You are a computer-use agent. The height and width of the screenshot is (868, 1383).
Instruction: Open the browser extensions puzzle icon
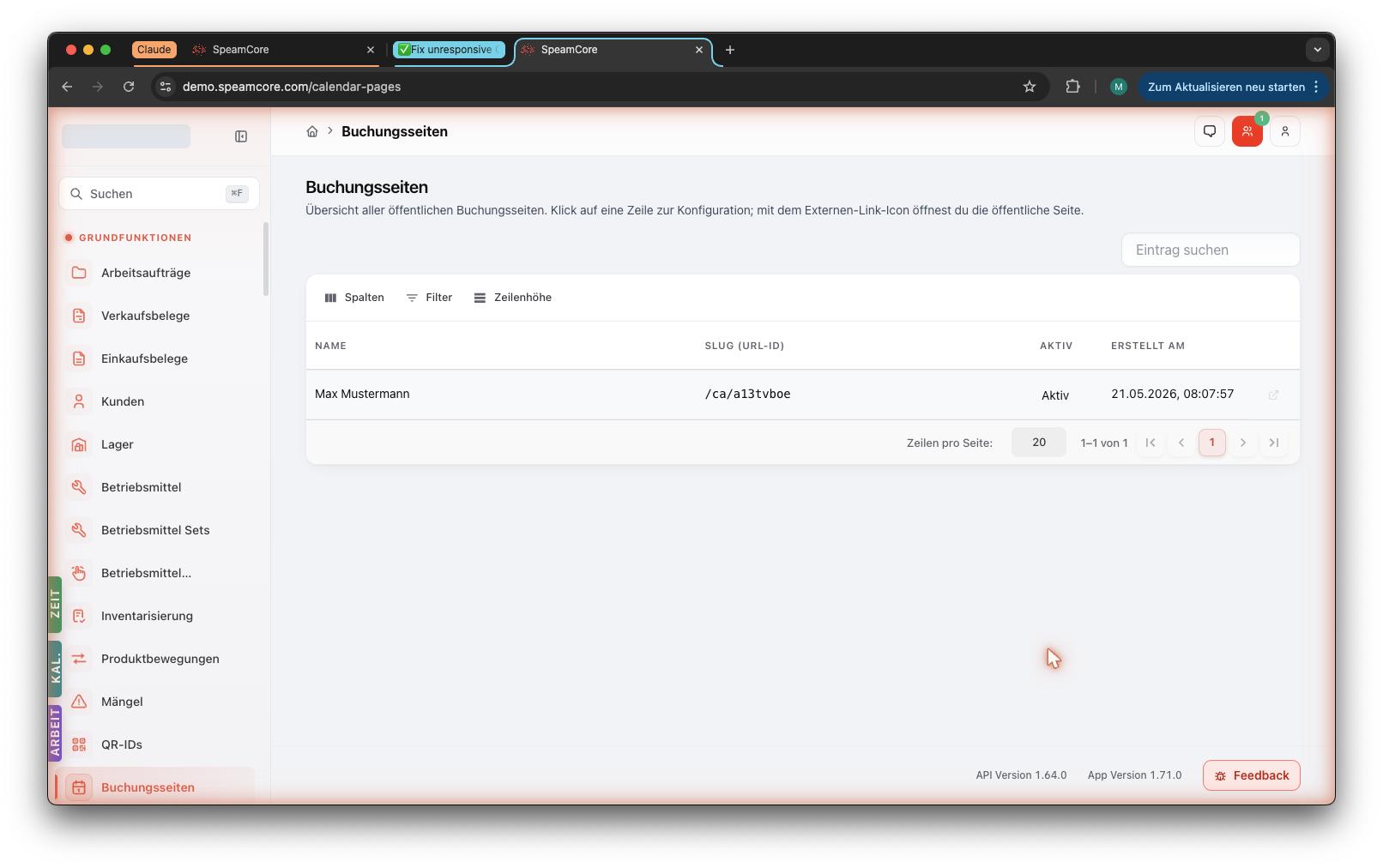(1072, 87)
